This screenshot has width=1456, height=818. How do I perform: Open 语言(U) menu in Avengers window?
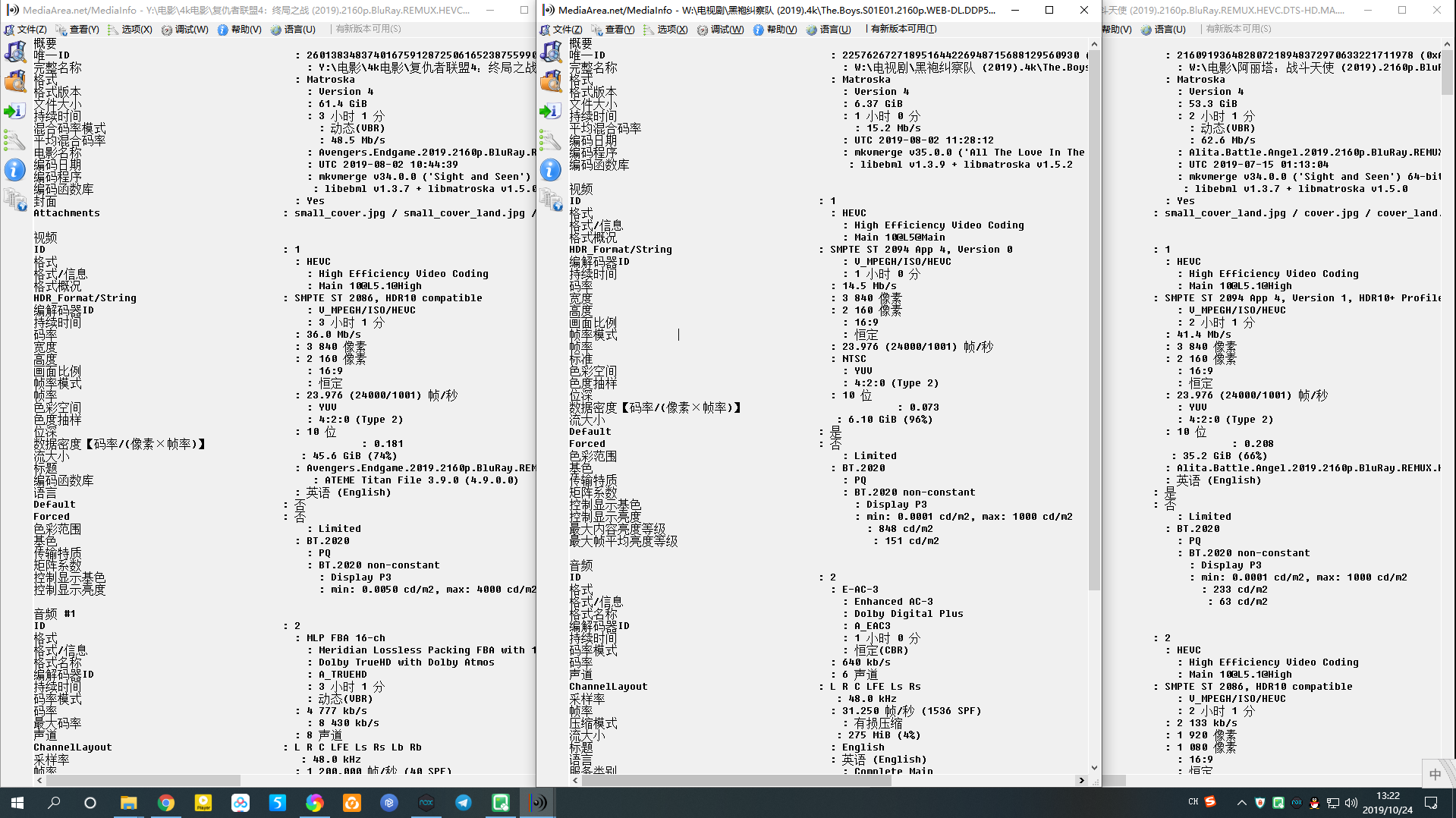tap(293, 30)
